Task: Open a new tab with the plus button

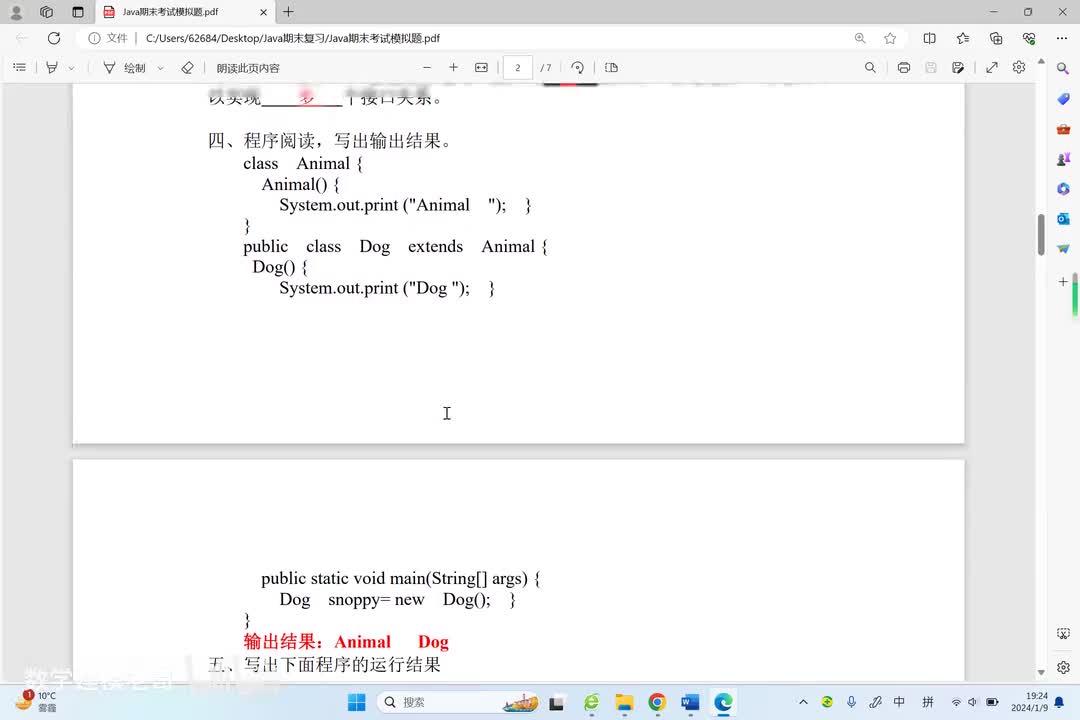Action: click(x=288, y=12)
